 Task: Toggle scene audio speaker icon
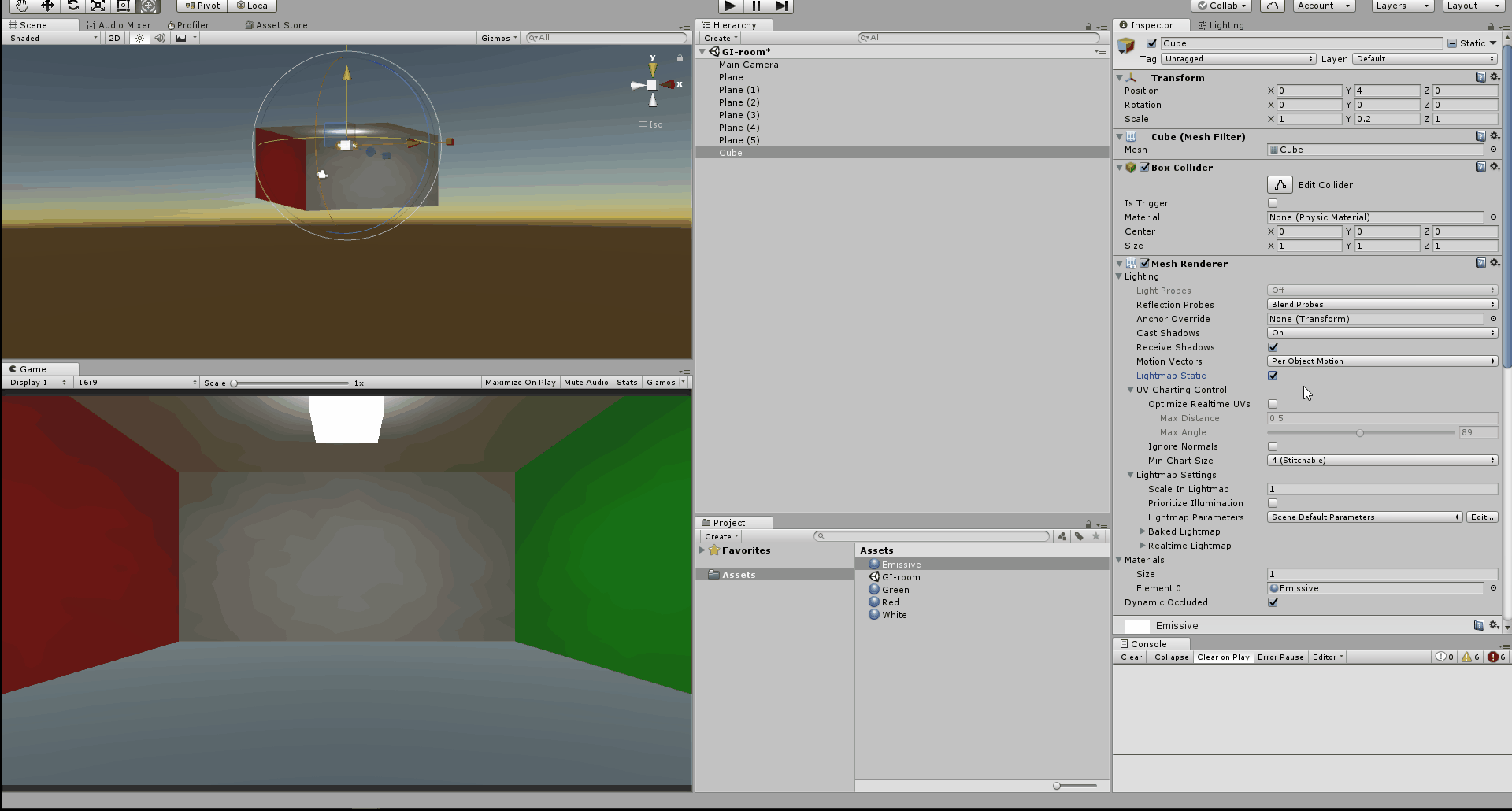pyautogui.click(x=160, y=38)
